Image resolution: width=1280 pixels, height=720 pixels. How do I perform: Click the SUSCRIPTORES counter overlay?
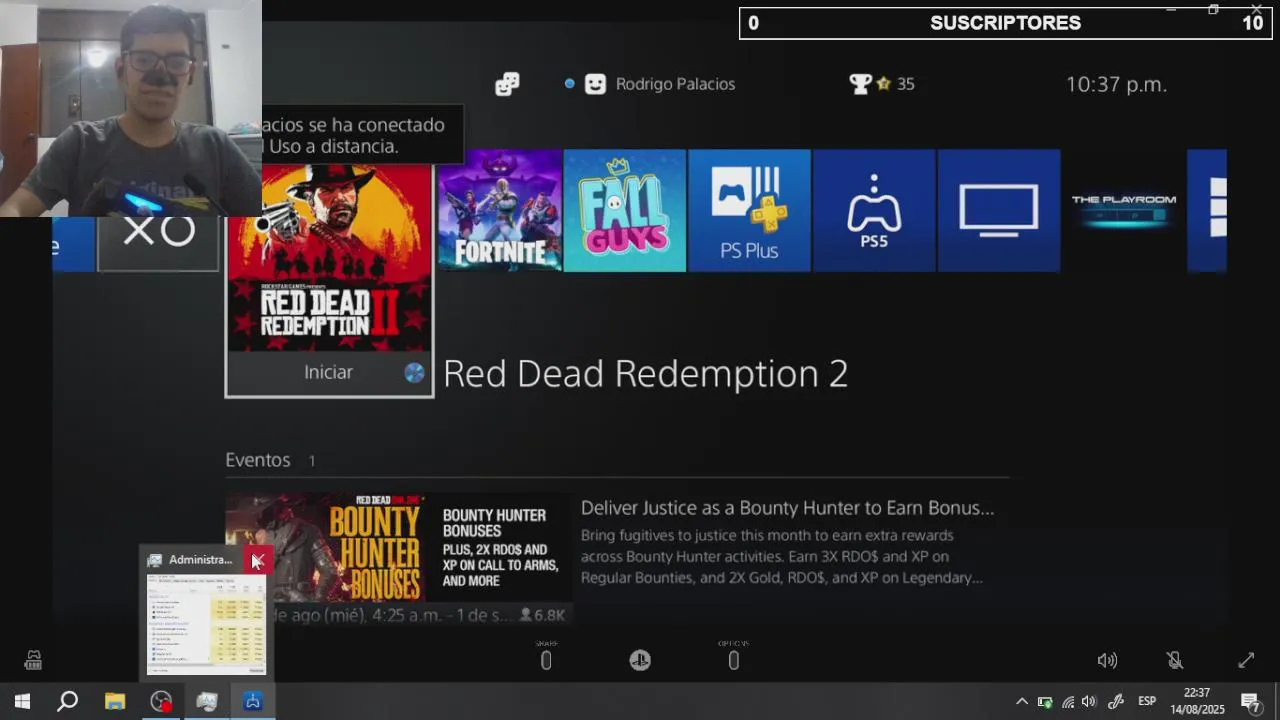[x=1005, y=23]
